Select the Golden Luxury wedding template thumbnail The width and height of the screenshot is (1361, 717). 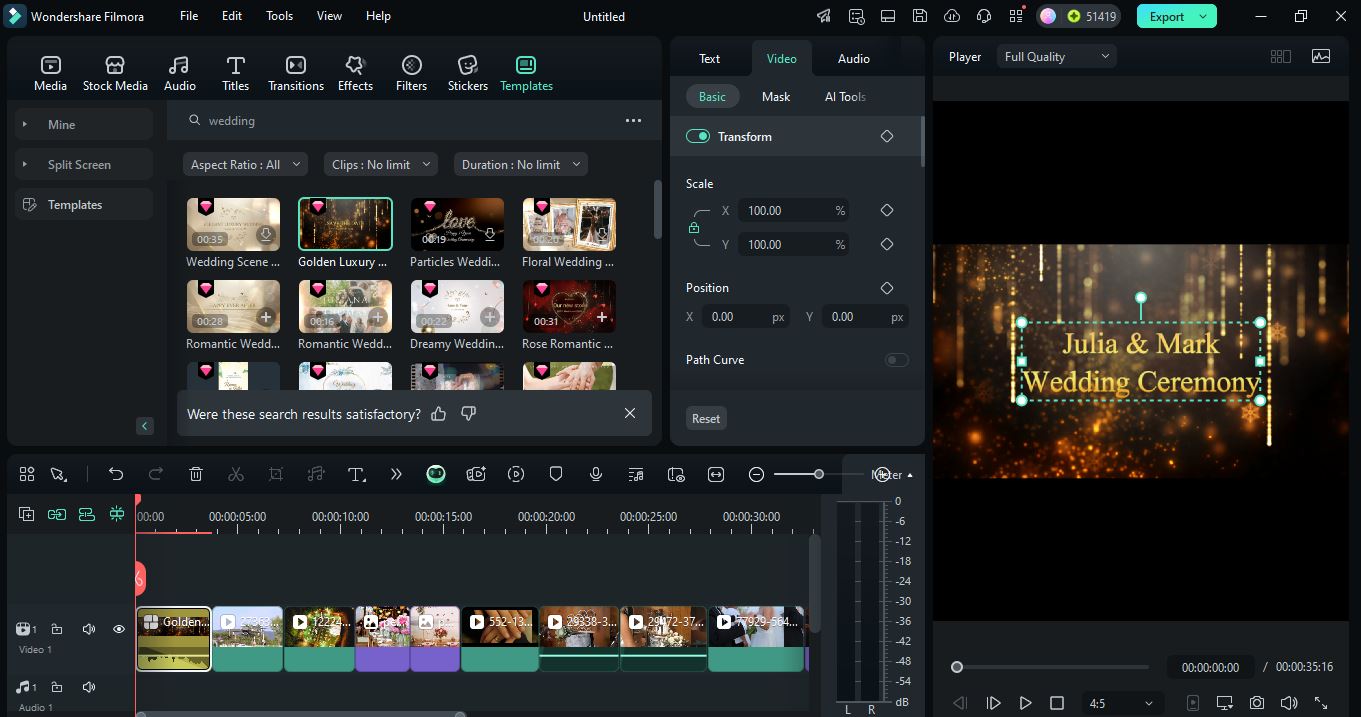click(344, 223)
